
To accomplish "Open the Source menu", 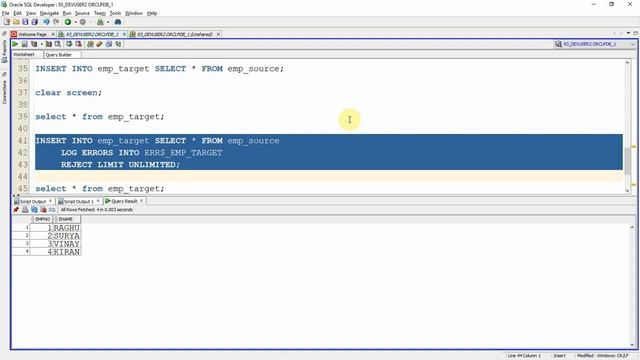I will pyautogui.click(x=82, y=13).
